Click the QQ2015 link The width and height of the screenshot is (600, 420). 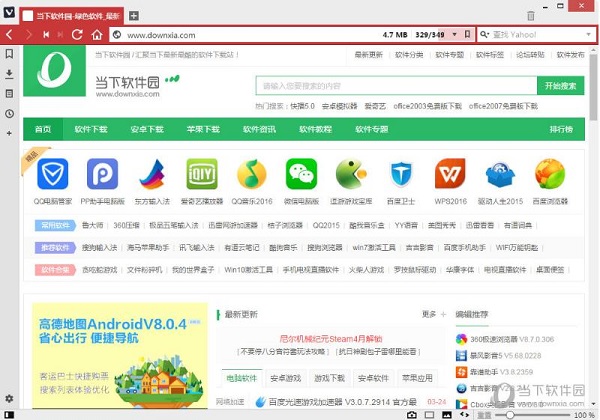tap(326, 225)
